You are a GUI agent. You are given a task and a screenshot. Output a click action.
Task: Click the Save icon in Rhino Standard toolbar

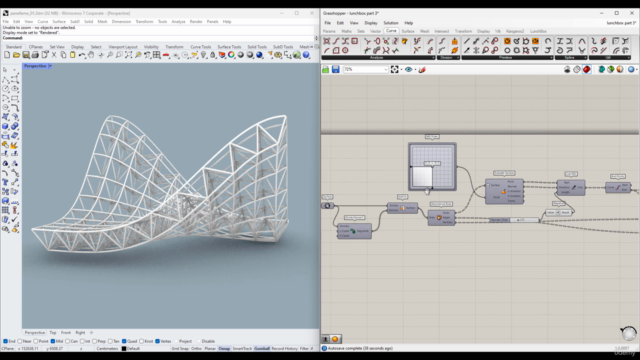pos(26,55)
